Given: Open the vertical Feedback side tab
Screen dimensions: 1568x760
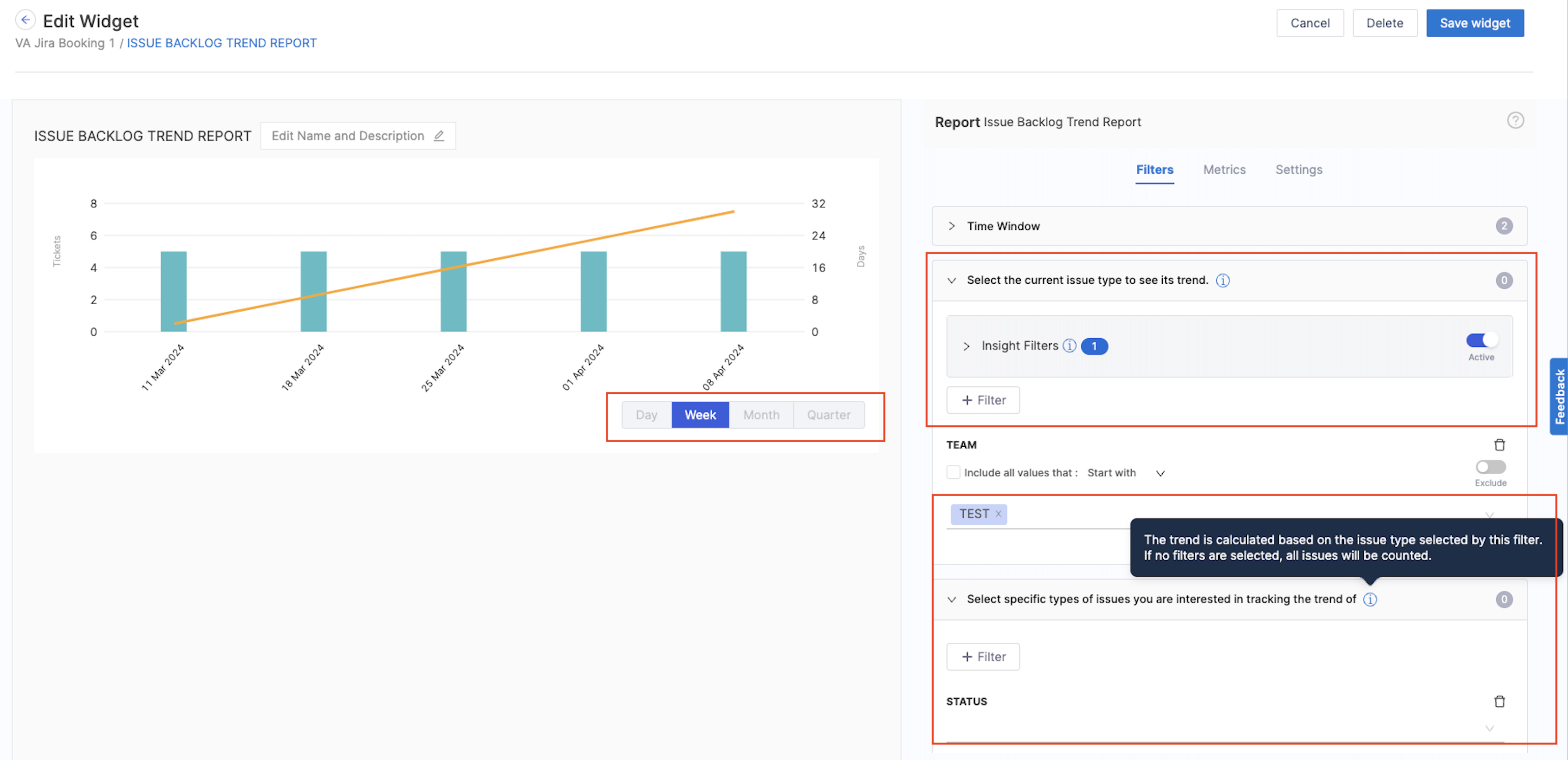Looking at the screenshot, I should click(x=1559, y=396).
